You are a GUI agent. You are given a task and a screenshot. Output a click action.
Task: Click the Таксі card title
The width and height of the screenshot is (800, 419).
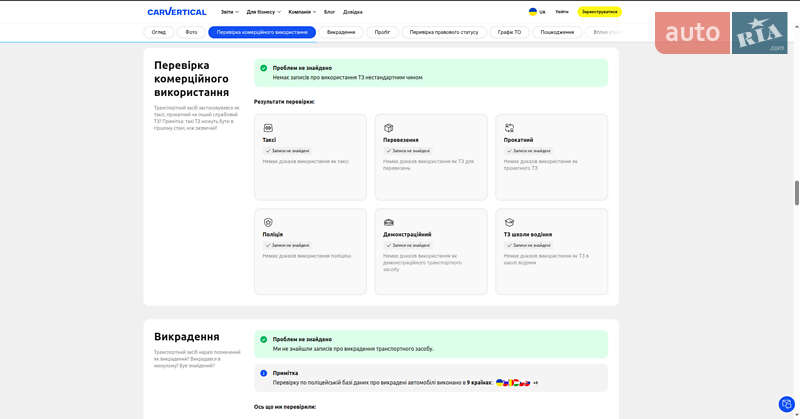click(x=269, y=140)
